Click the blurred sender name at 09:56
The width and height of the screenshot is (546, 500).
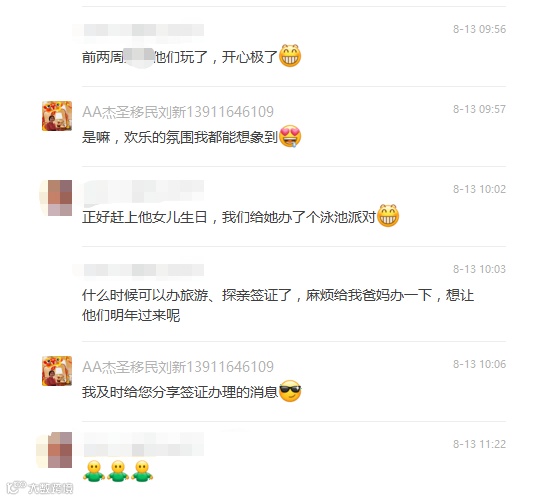click(139, 30)
